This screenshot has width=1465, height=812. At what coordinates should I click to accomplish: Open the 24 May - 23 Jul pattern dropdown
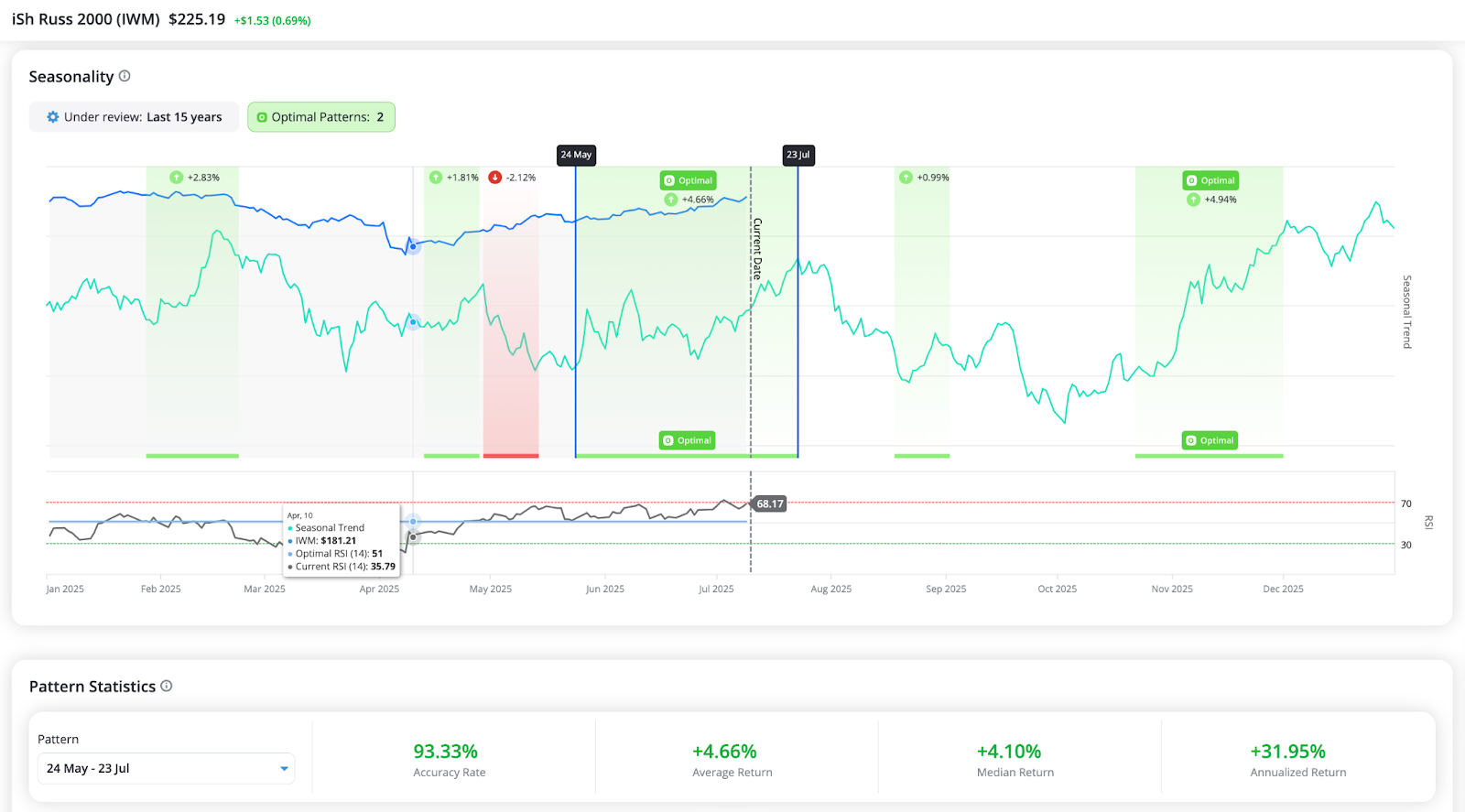pos(166,768)
